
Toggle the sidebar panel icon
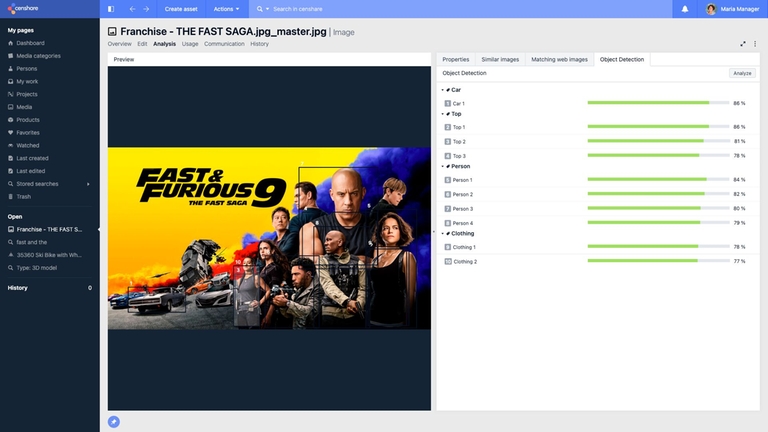point(111,9)
